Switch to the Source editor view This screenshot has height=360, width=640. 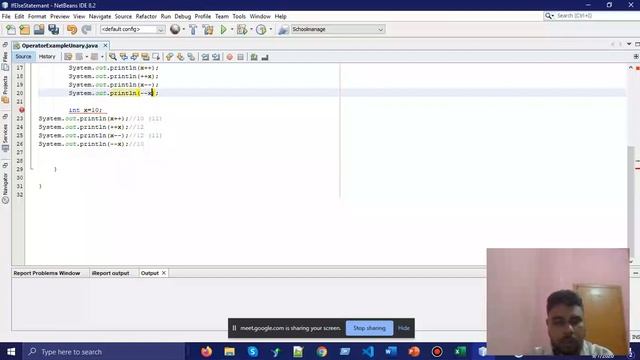coord(23,57)
